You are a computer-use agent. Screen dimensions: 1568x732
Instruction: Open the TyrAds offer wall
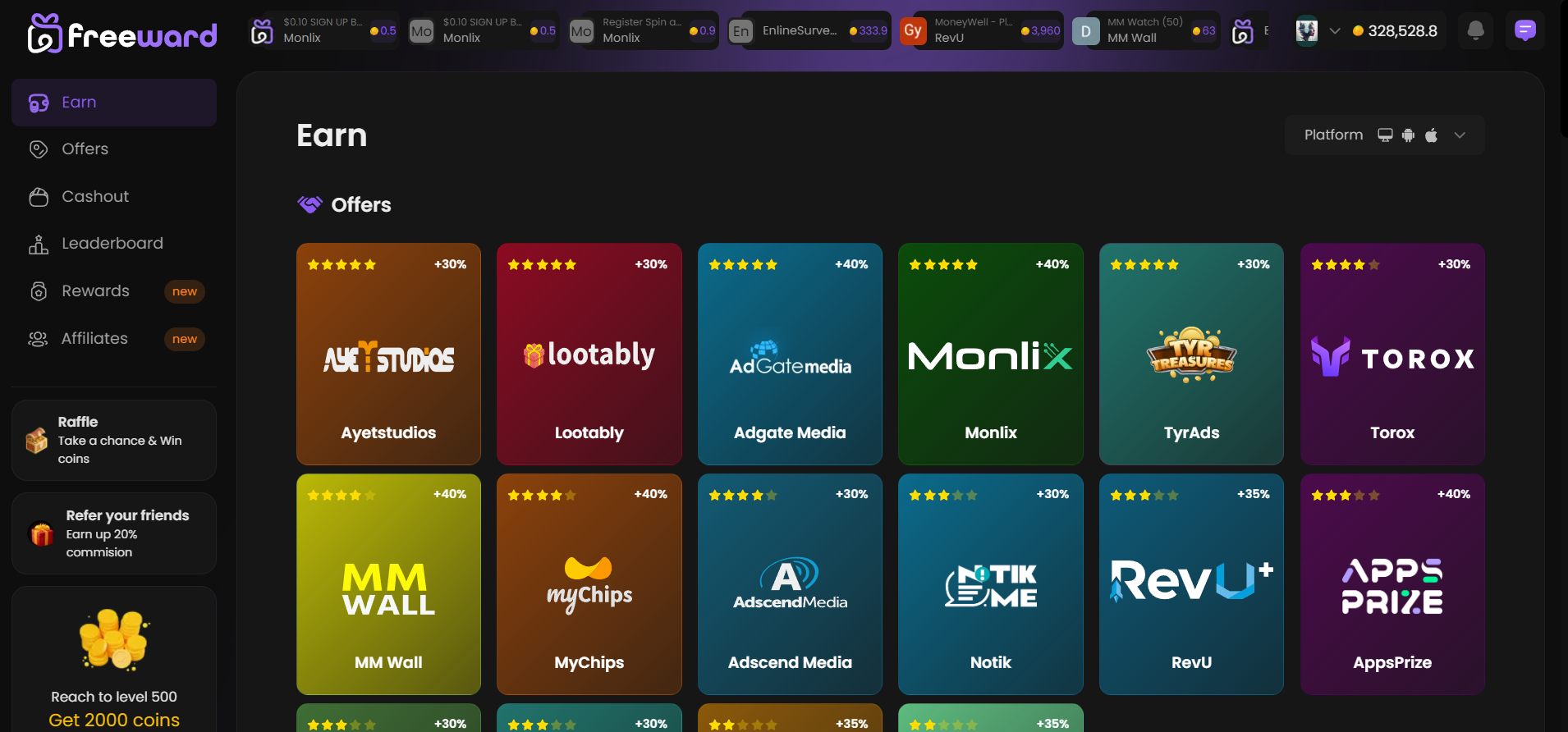coord(1191,354)
